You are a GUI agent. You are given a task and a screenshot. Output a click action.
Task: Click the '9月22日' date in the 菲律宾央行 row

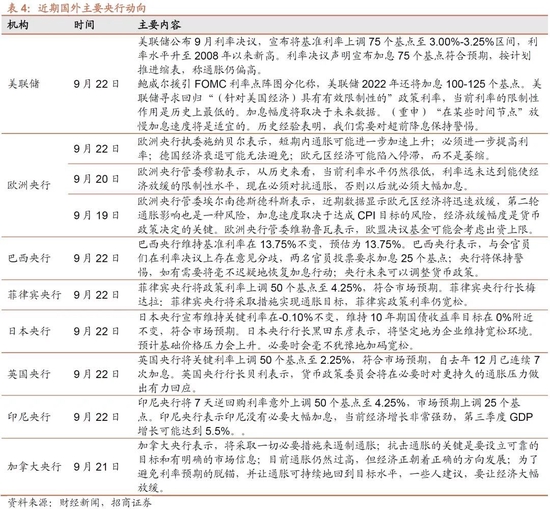[96, 295]
